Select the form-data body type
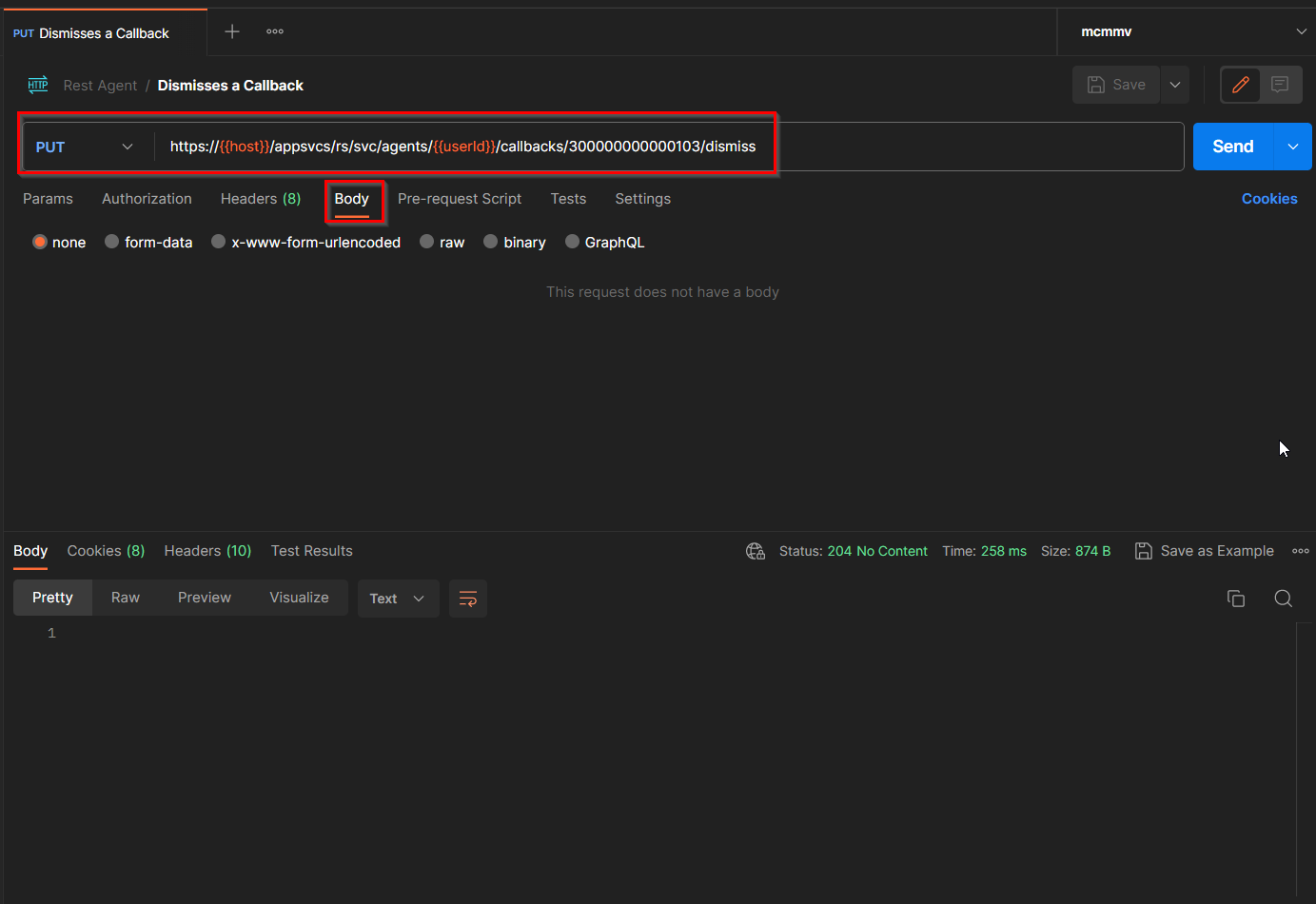 coord(148,243)
